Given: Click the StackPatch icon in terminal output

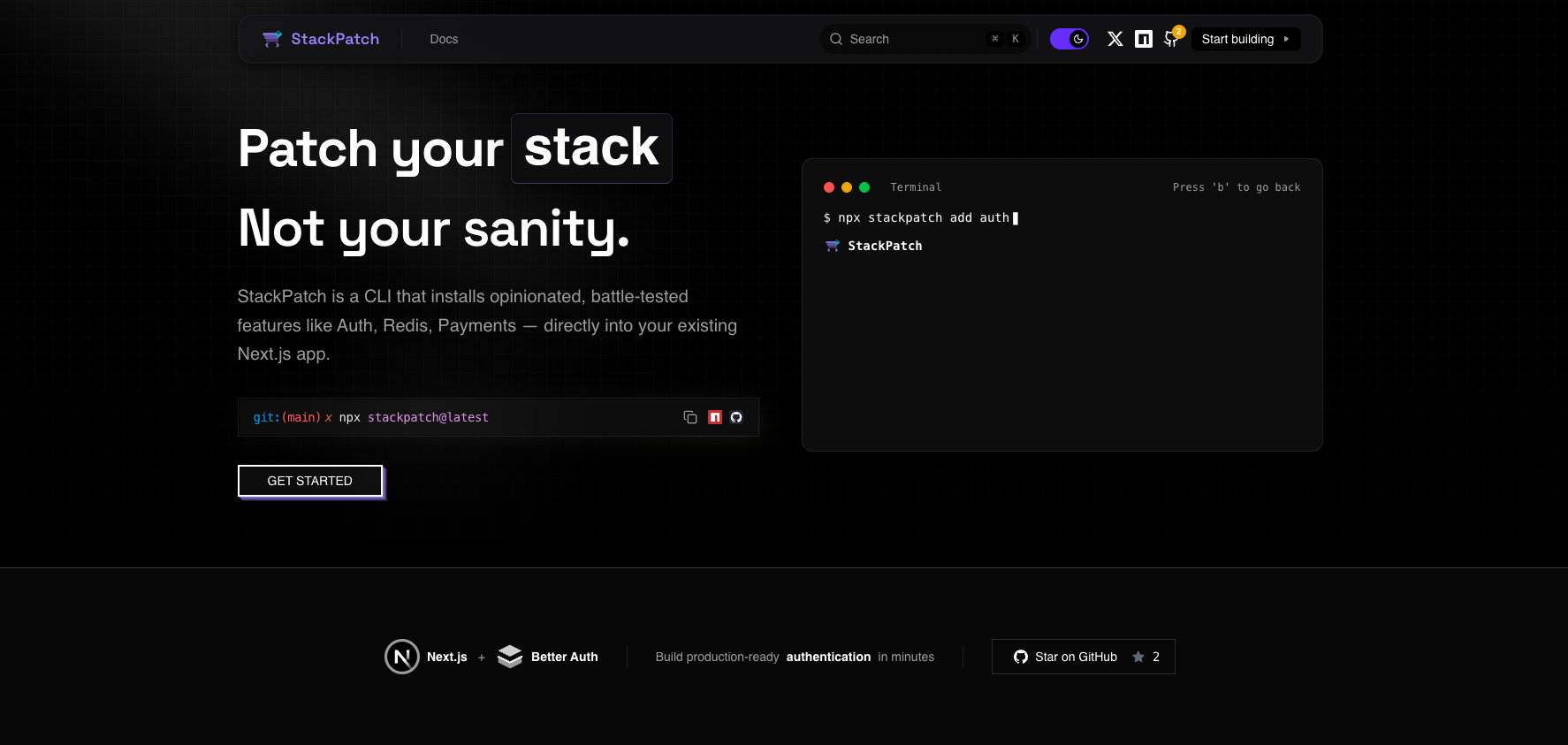Looking at the screenshot, I should click(833, 246).
